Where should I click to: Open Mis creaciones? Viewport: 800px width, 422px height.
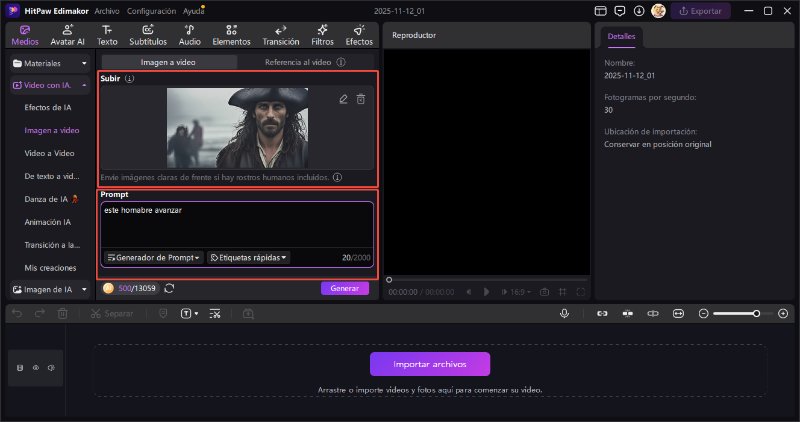coord(50,268)
